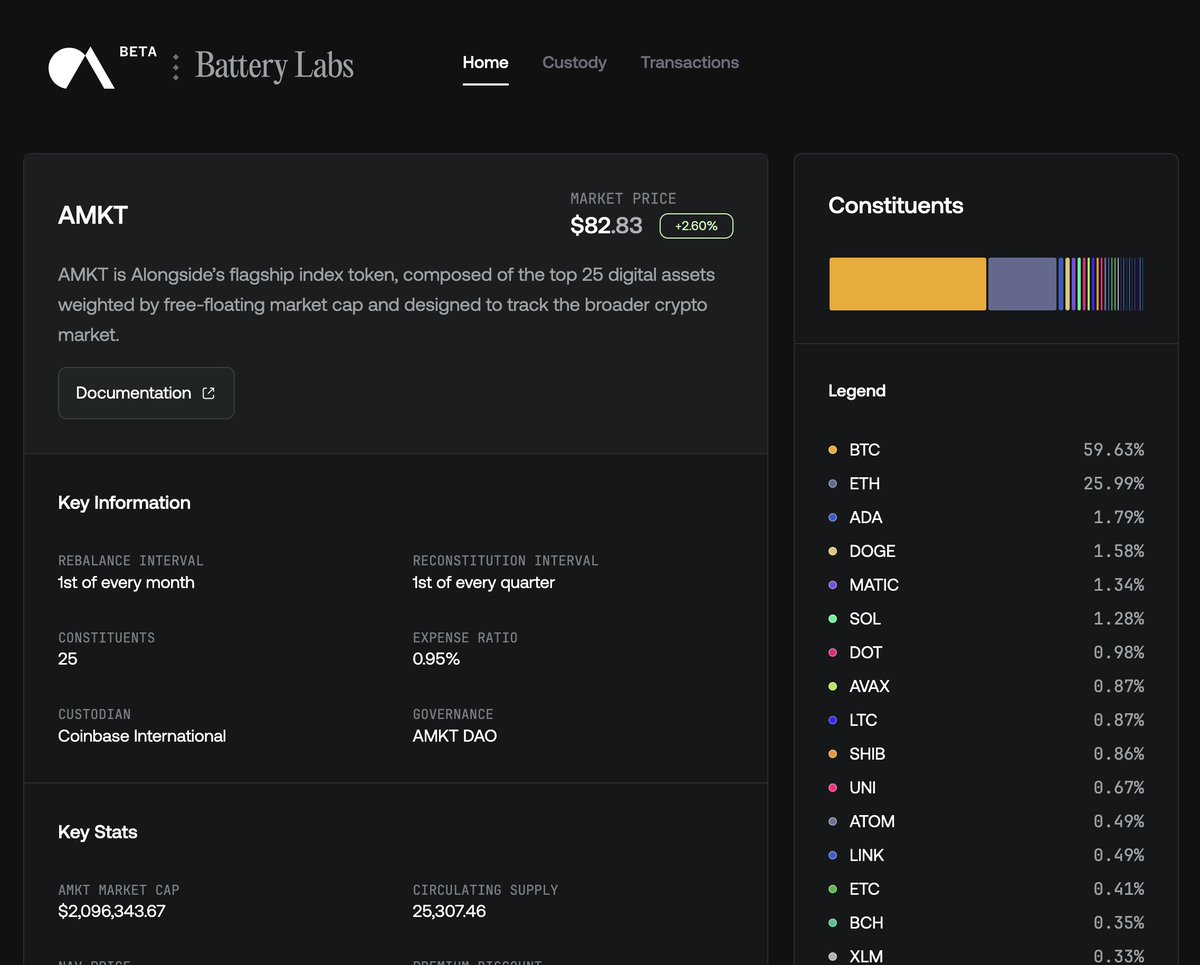Click the AMKT DAO governance value

pyautogui.click(x=455, y=736)
